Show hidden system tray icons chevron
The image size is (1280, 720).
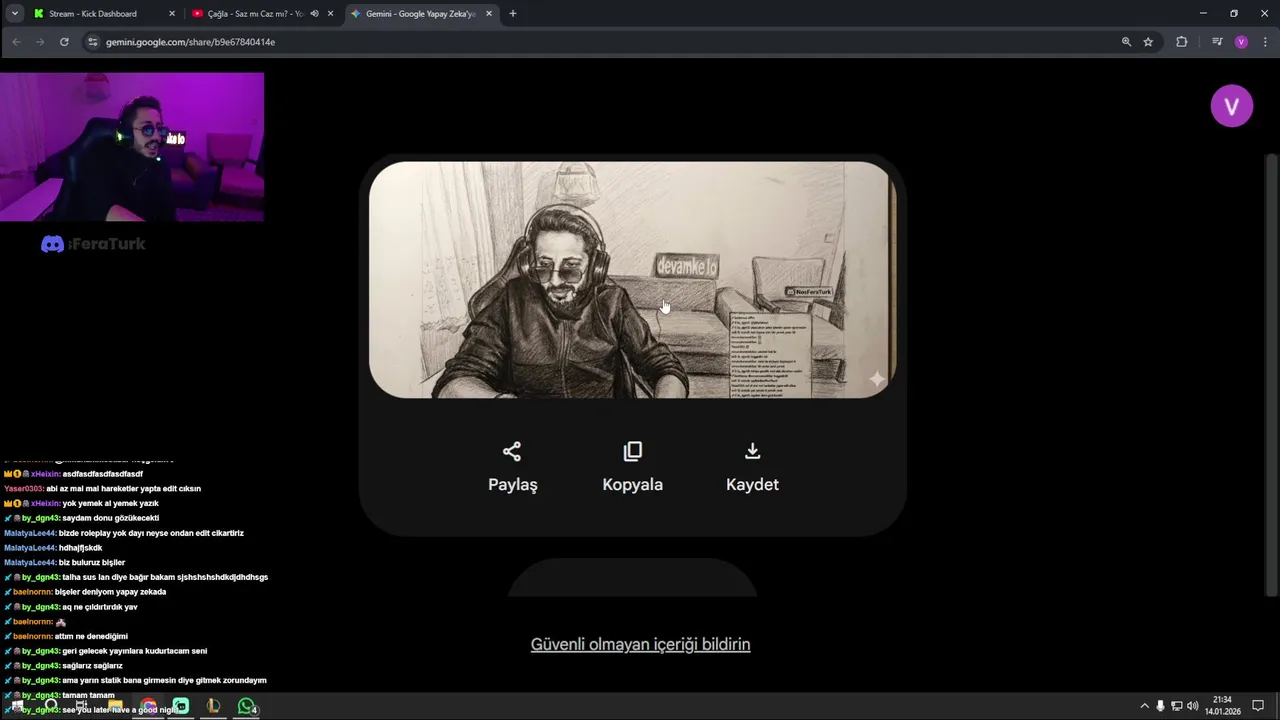pyautogui.click(x=1144, y=706)
